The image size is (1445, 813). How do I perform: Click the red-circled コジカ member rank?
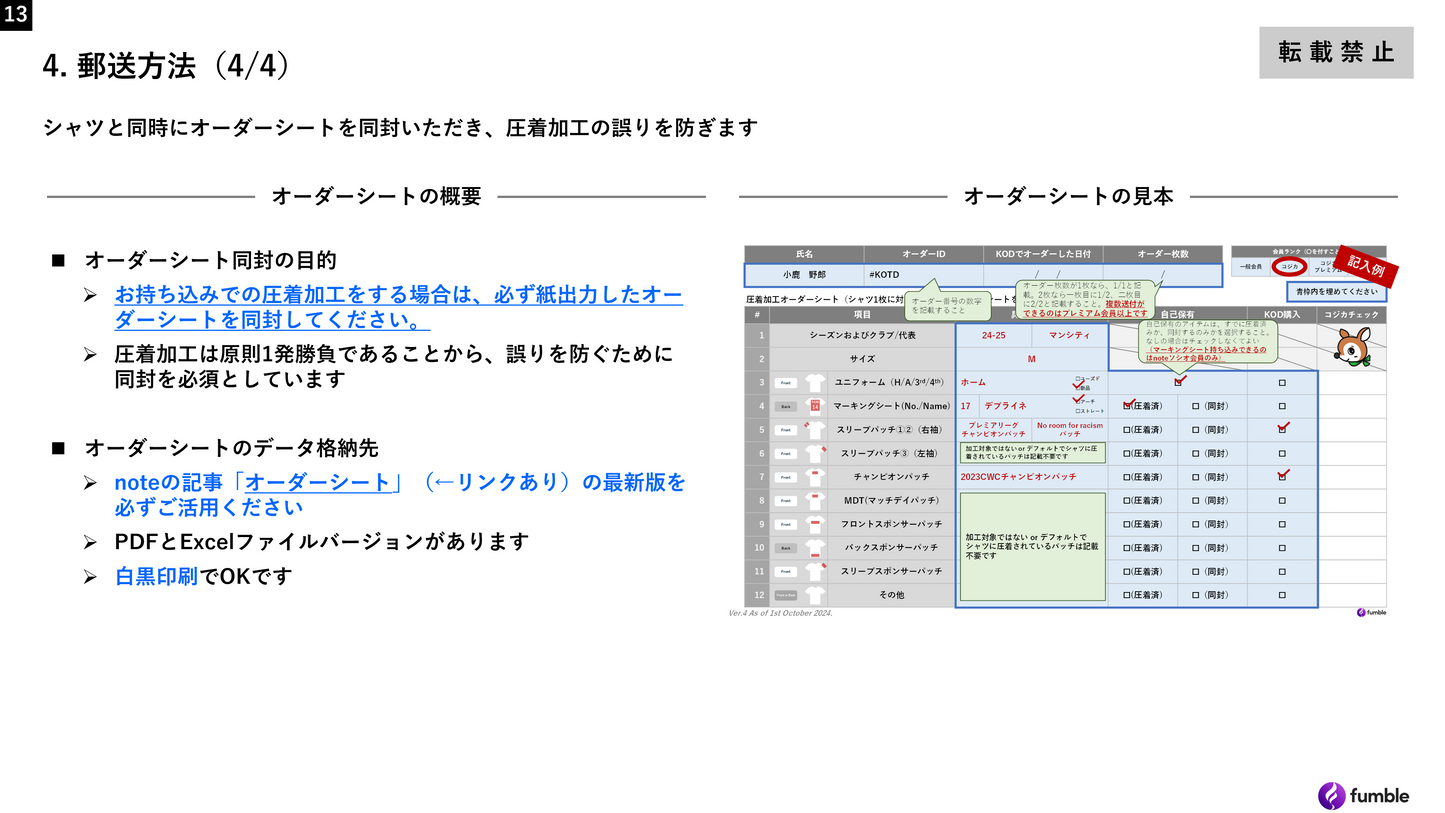(1289, 267)
